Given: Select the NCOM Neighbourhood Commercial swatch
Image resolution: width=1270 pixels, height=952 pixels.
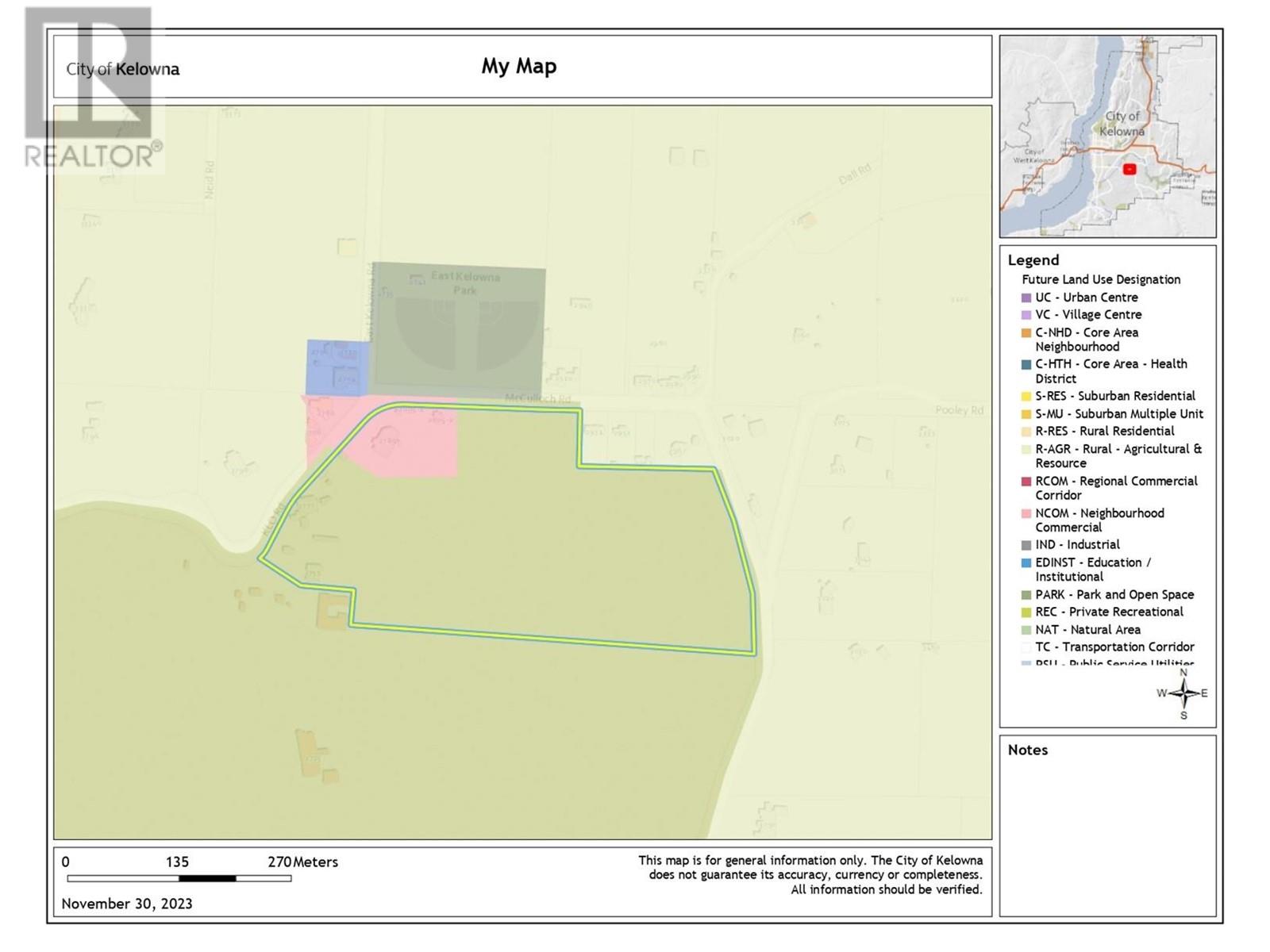Looking at the screenshot, I should point(1026,513).
